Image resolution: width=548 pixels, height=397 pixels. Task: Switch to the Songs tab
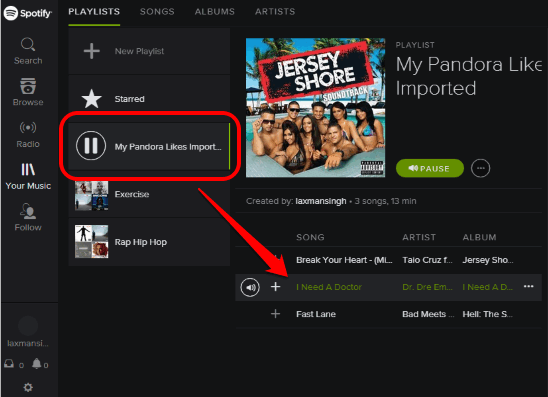point(157,12)
